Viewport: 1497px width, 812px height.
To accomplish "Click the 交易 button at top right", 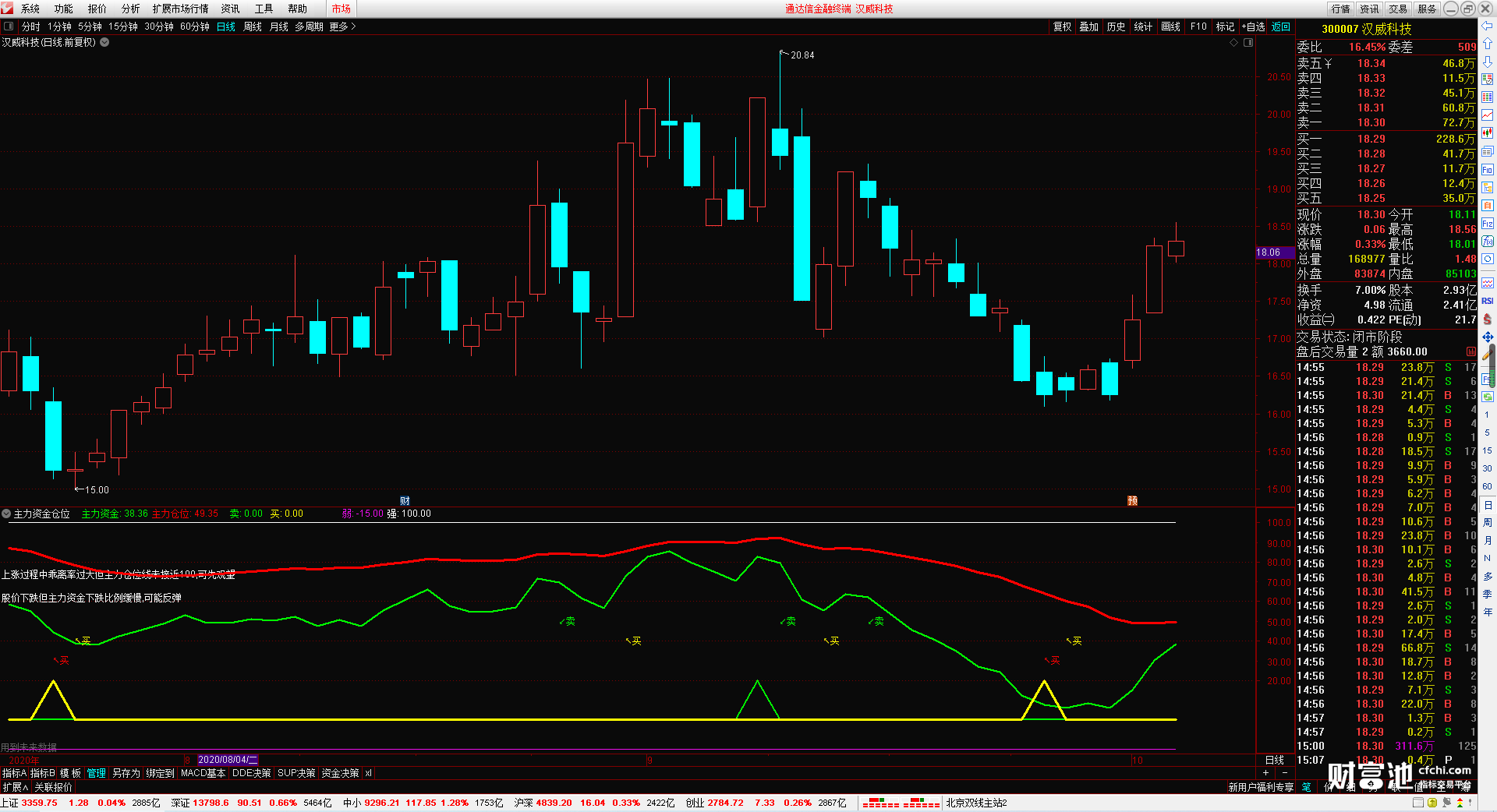I will (x=1398, y=9).
